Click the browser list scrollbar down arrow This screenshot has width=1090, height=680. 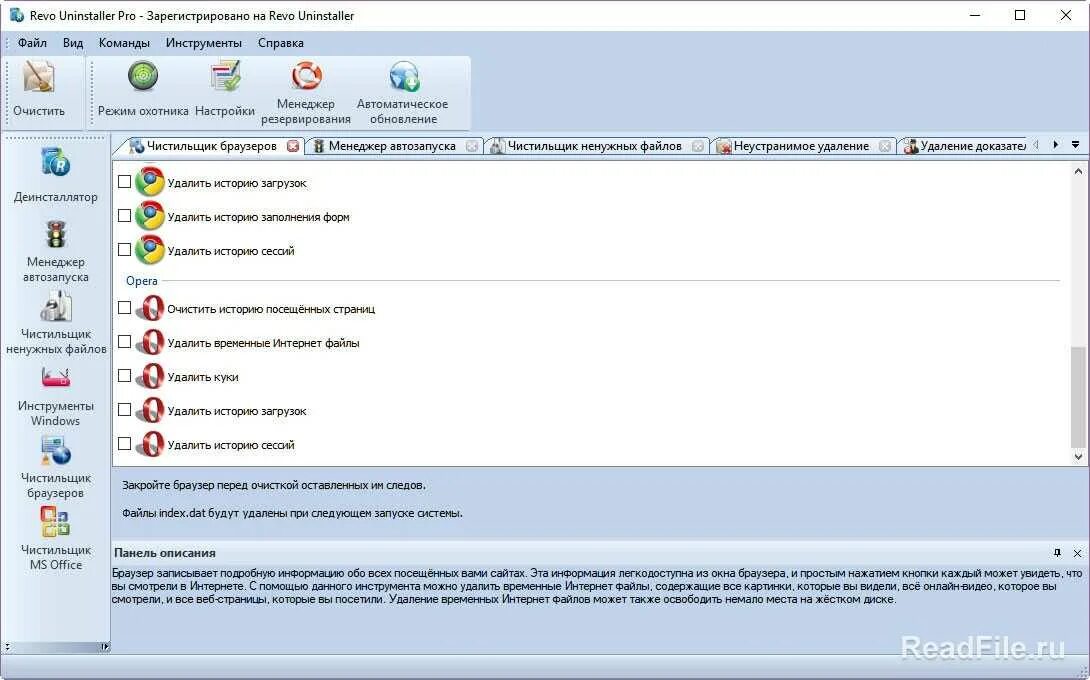click(x=1078, y=457)
